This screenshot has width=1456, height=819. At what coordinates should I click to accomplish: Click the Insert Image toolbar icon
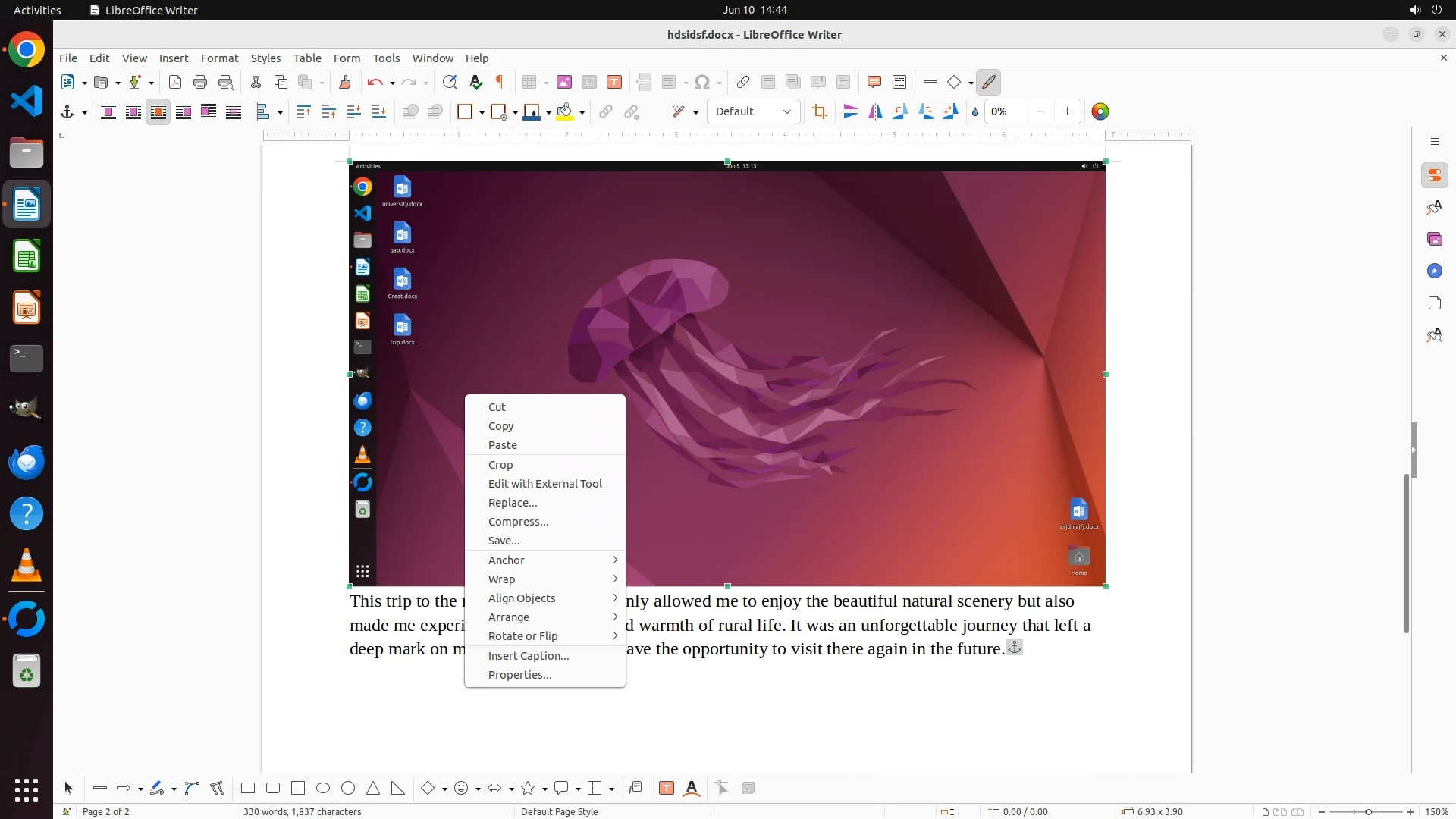(x=564, y=83)
